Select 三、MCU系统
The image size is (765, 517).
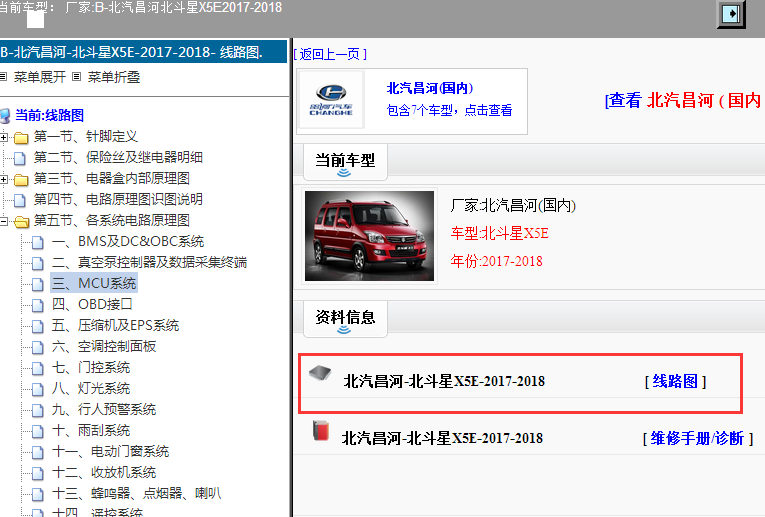point(94,283)
